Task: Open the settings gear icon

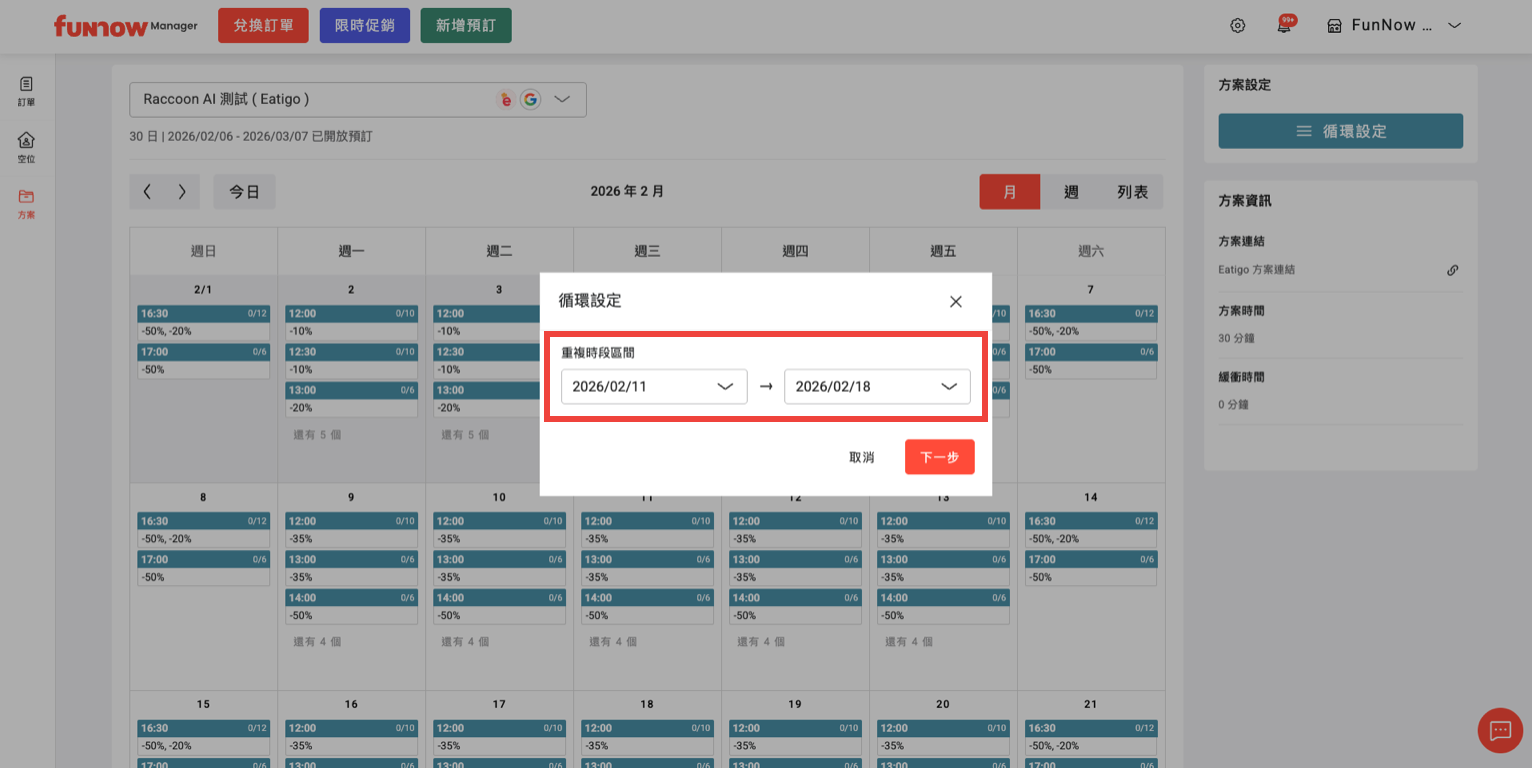Action: [1238, 26]
